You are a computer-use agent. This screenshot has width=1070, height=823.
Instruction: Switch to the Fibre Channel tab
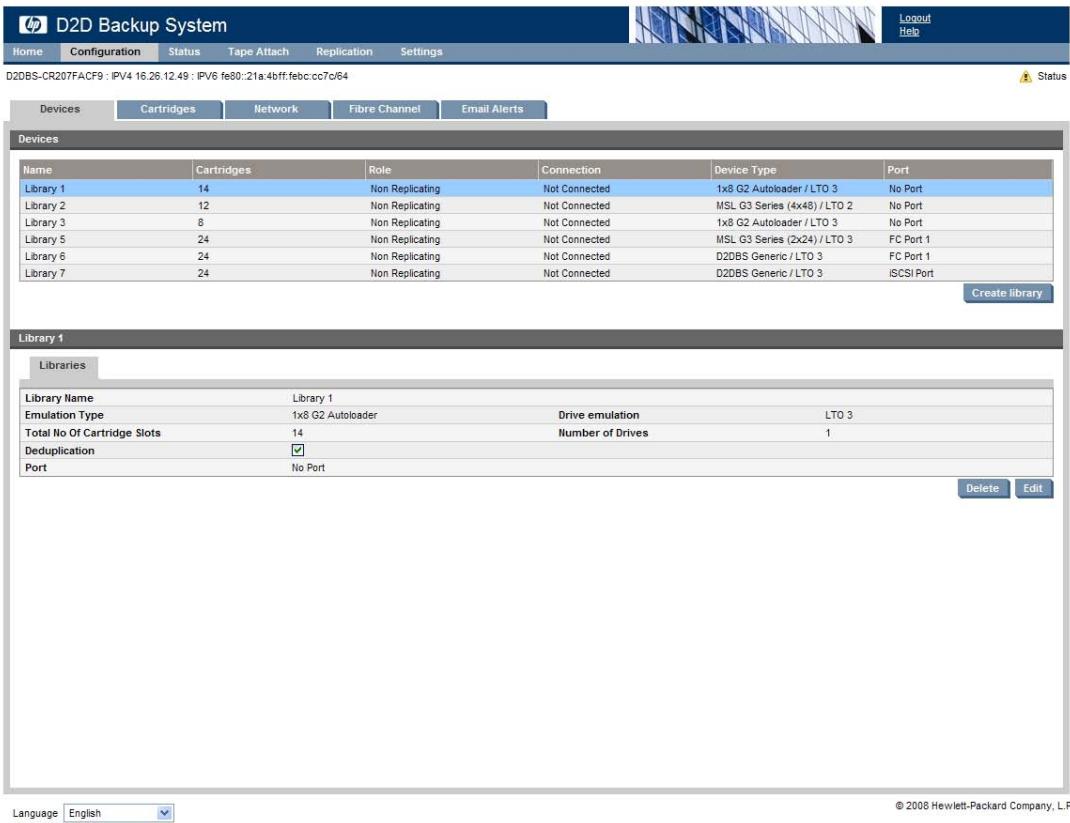(385, 109)
